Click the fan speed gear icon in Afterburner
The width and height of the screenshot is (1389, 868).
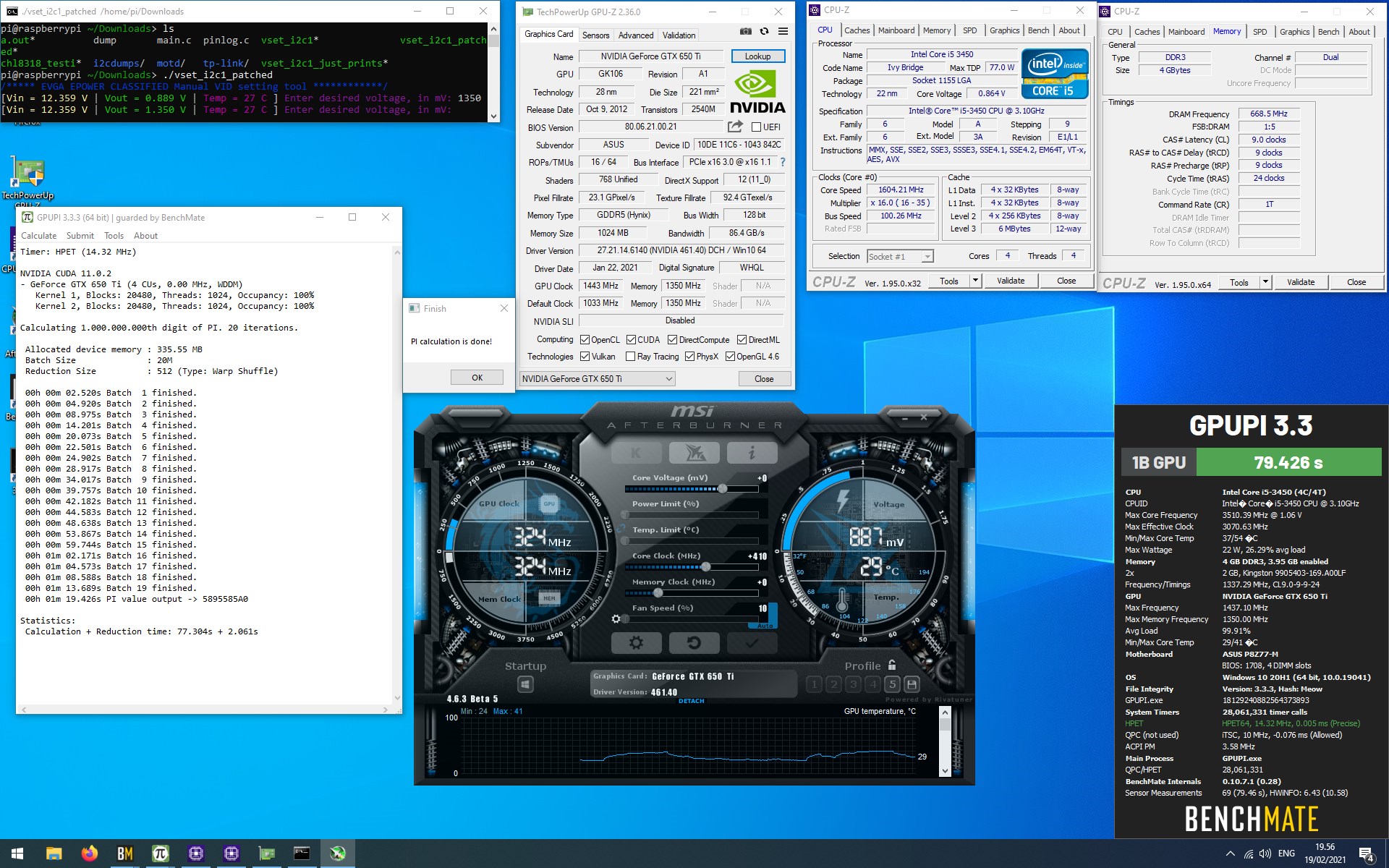click(x=616, y=619)
